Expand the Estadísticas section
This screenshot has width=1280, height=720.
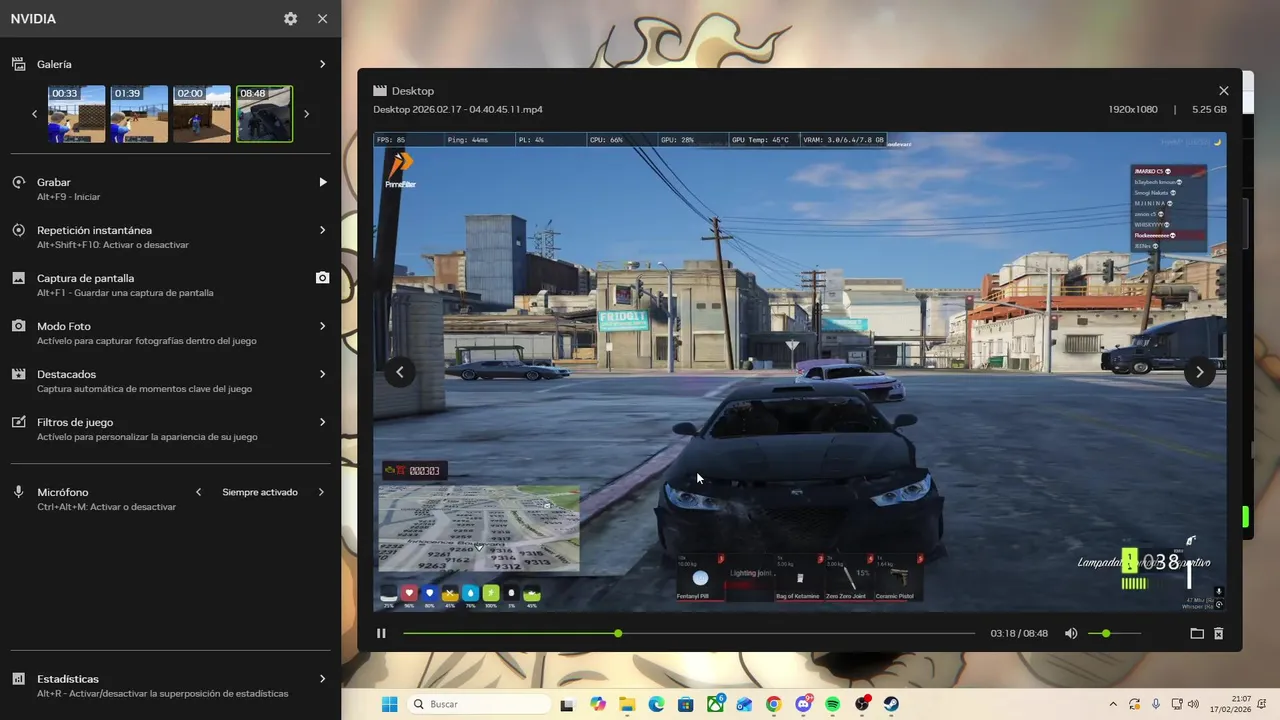point(322,678)
